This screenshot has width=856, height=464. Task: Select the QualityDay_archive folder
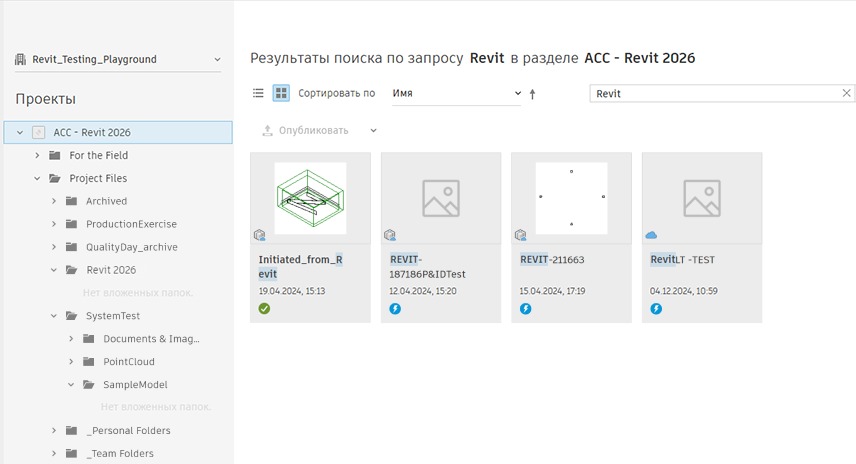click(x=131, y=247)
